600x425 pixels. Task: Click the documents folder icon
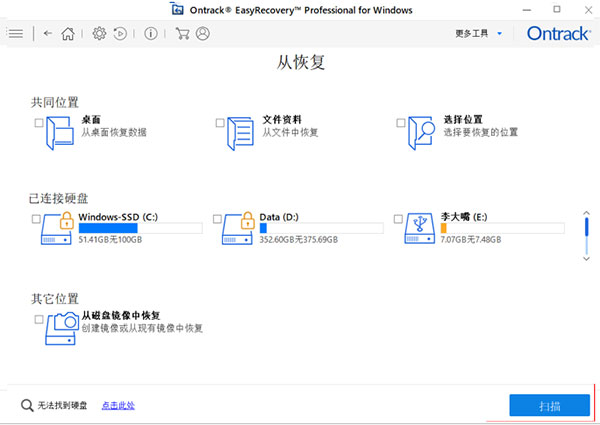click(x=240, y=133)
